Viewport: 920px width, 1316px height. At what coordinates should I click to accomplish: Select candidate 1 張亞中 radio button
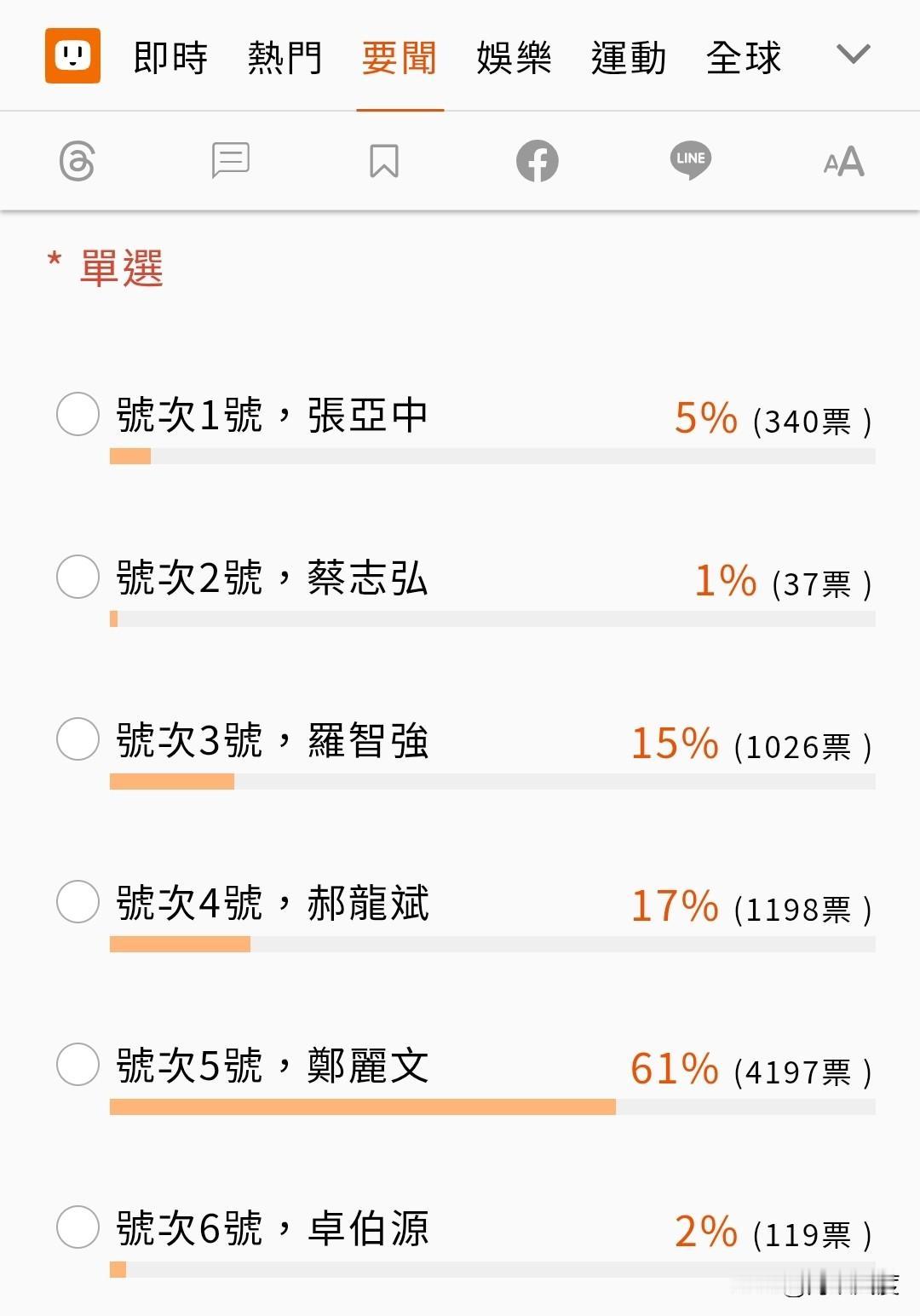click(78, 414)
